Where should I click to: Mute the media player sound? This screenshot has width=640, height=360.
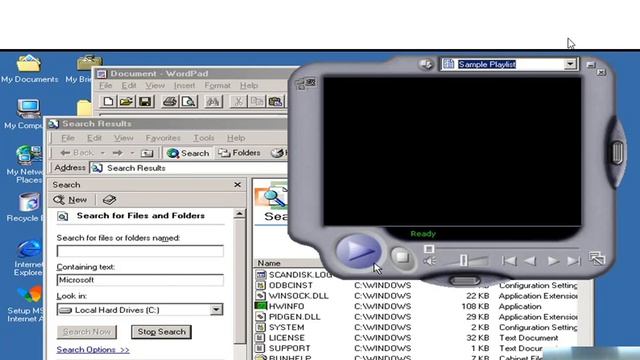tap(429, 261)
